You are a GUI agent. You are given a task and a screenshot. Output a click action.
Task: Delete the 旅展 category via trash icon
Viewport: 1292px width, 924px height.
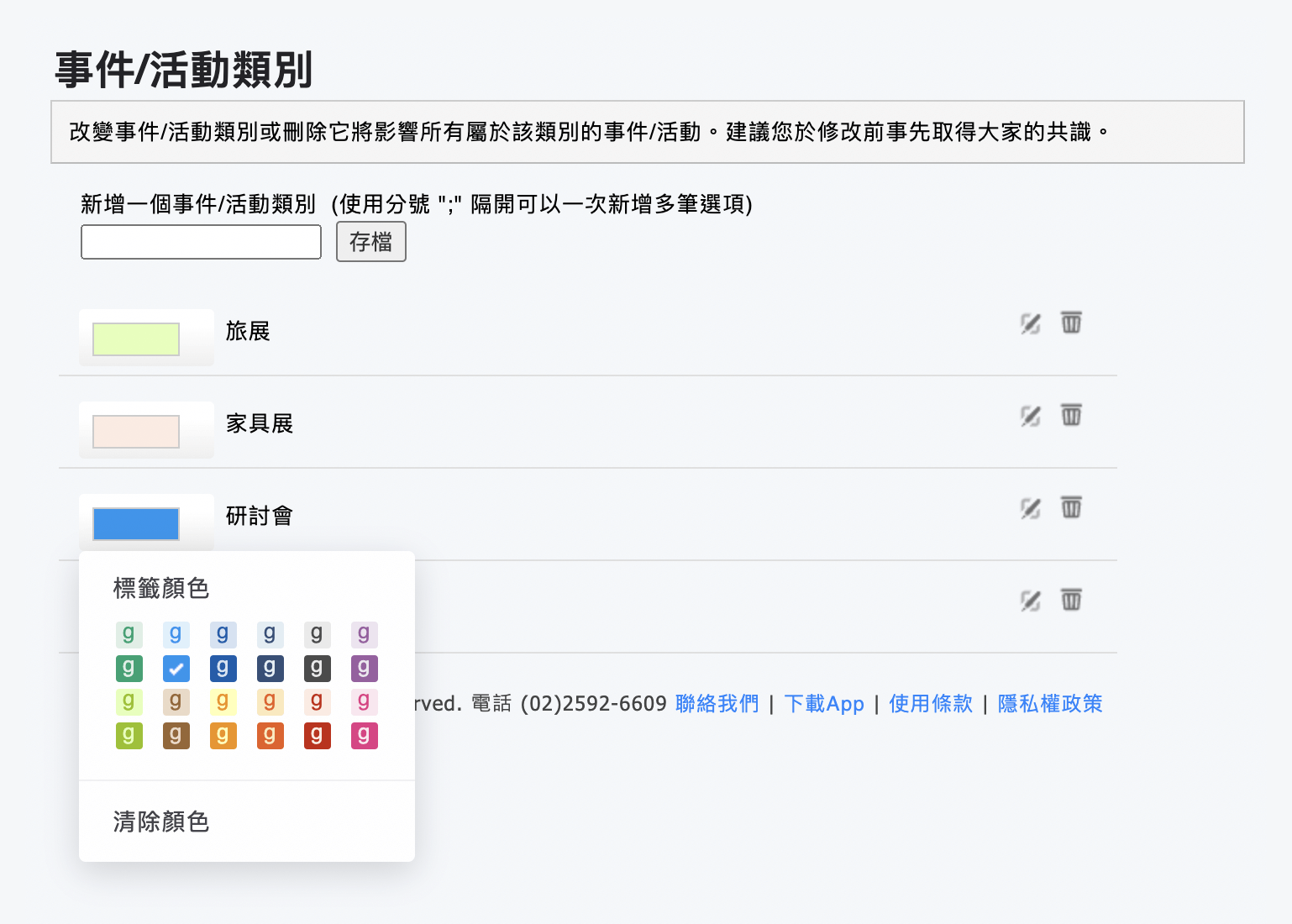[x=1070, y=323]
